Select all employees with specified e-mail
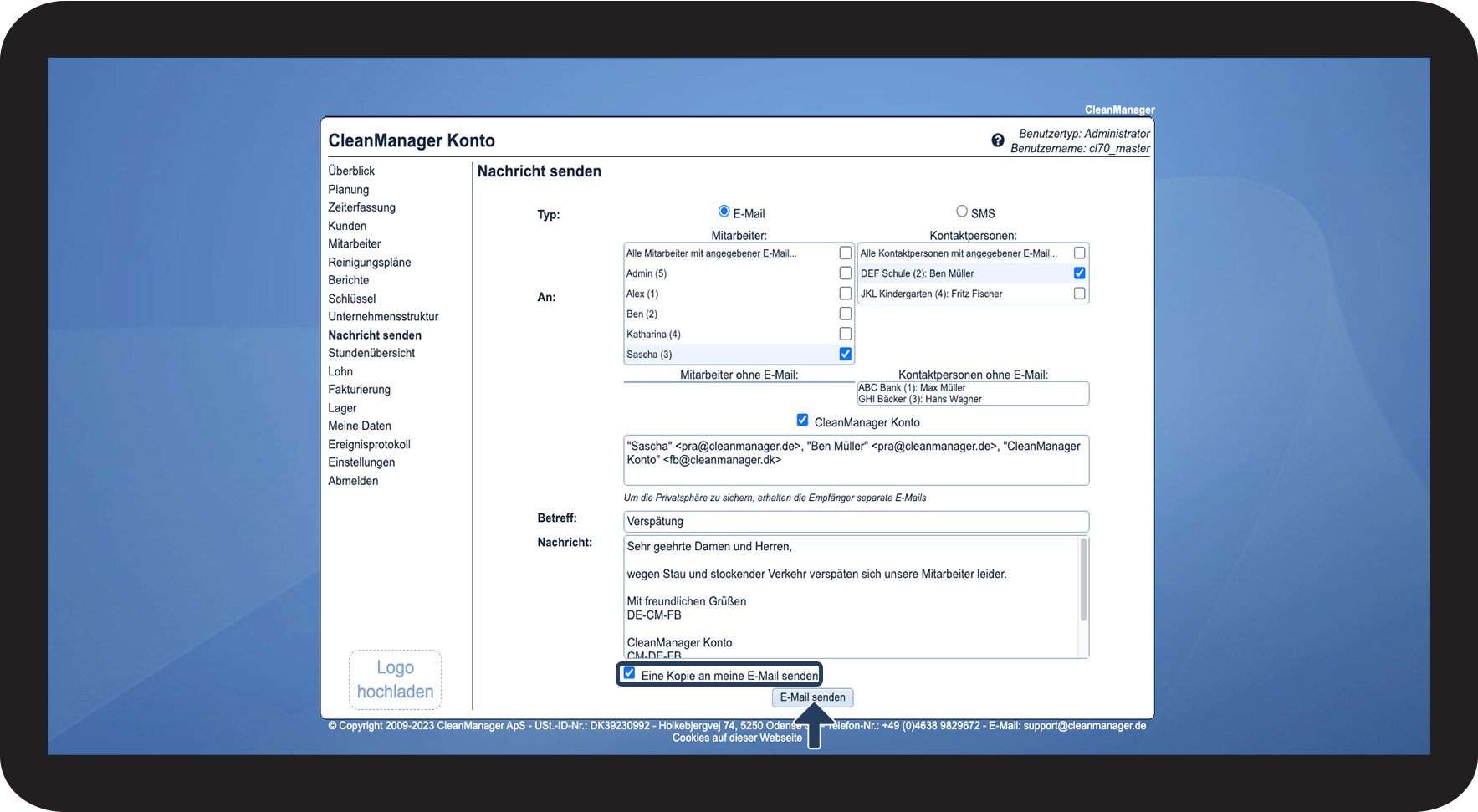1478x812 pixels. pyautogui.click(x=845, y=253)
